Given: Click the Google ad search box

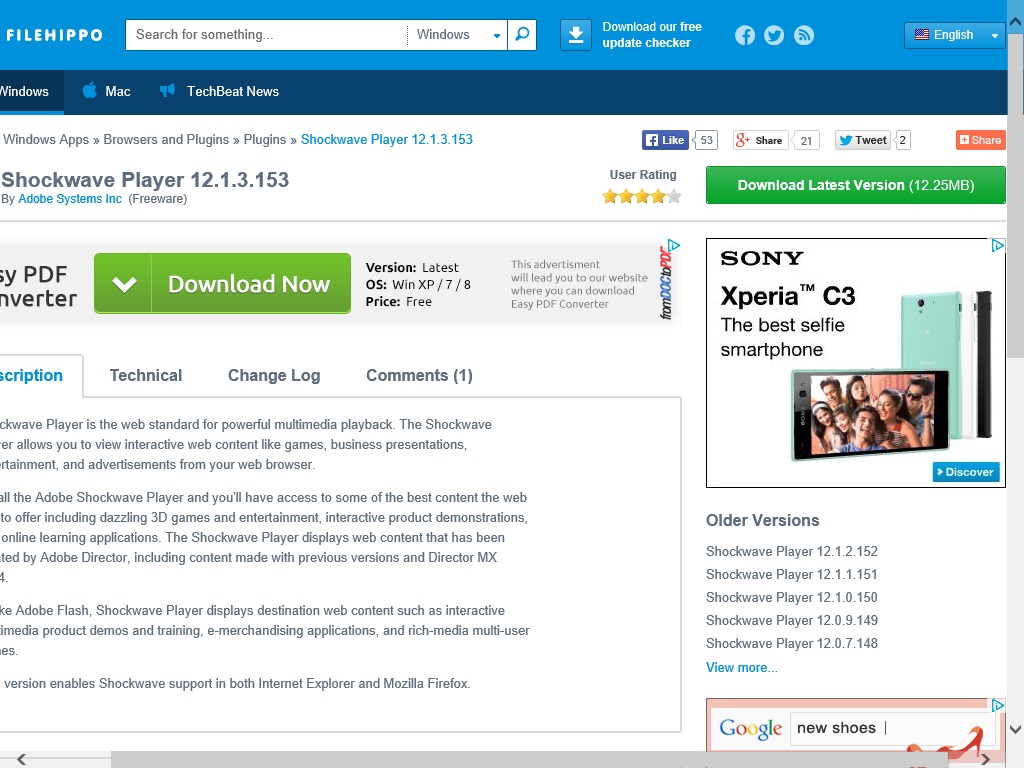Looking at the screenshot, I should (891, 728).
